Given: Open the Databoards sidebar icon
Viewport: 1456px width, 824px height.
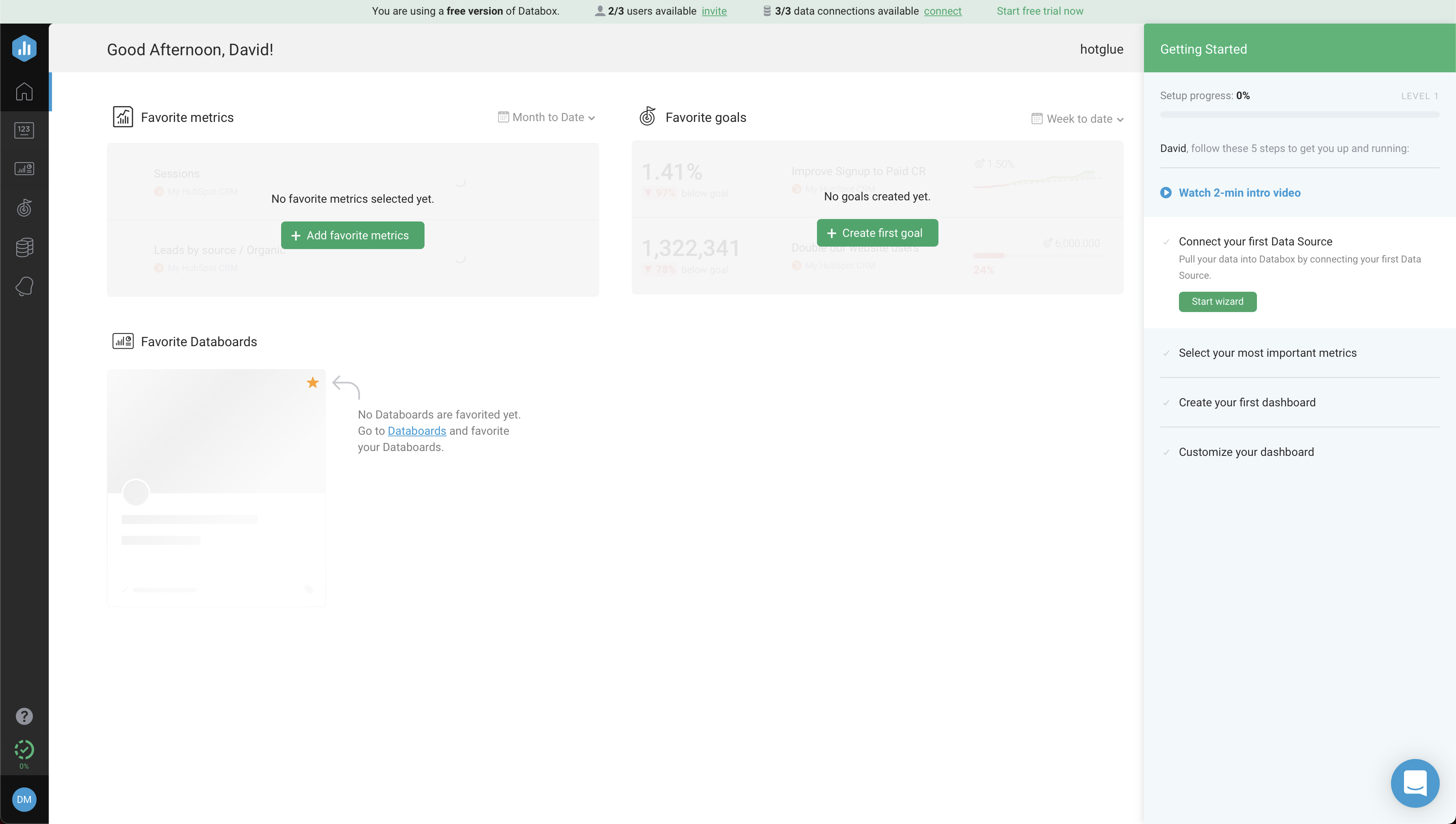Looking at the screenshot, I should tap(24, 169).
